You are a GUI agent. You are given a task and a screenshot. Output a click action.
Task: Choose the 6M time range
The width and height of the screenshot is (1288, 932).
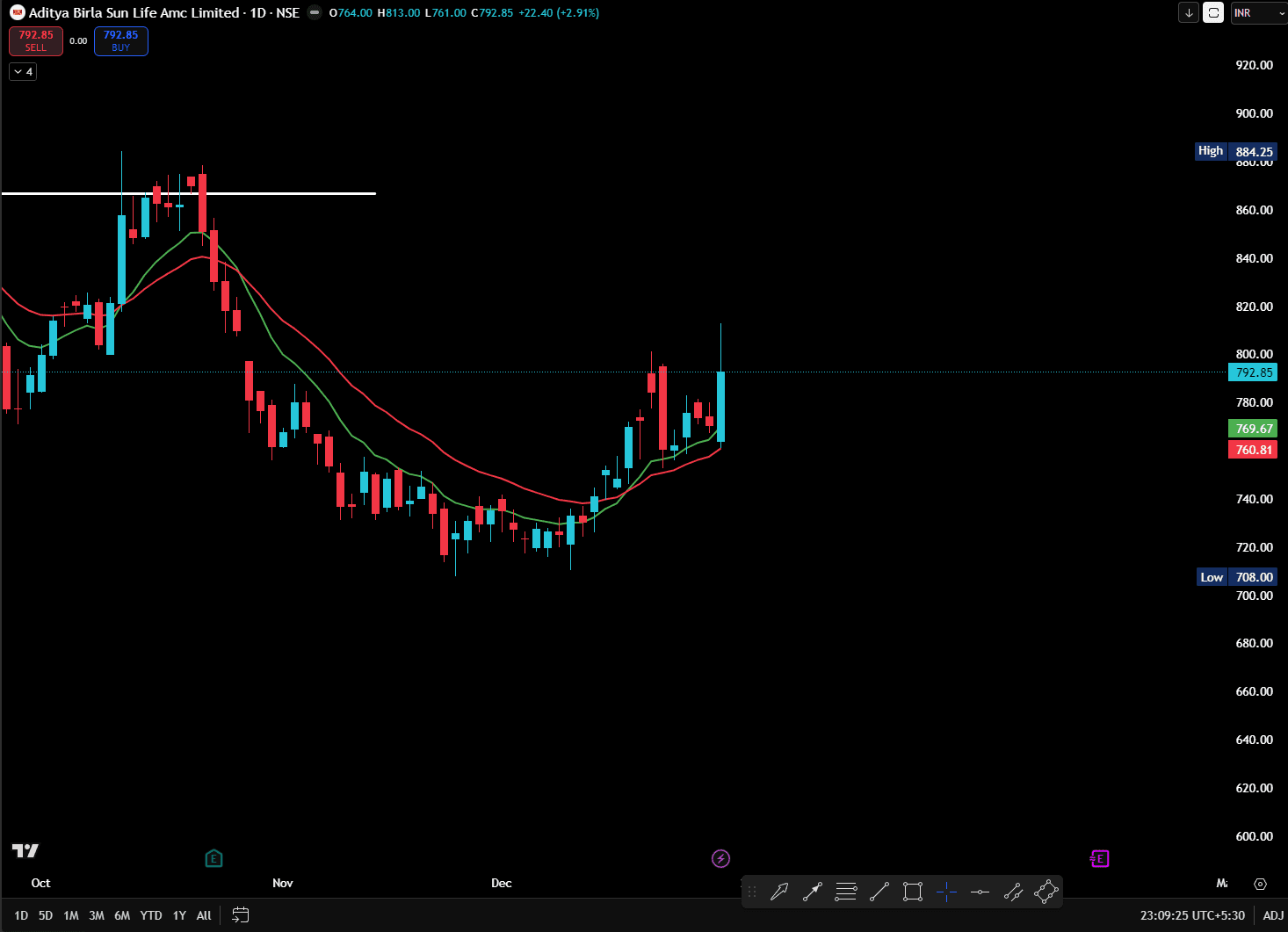(x=122, y=915)
